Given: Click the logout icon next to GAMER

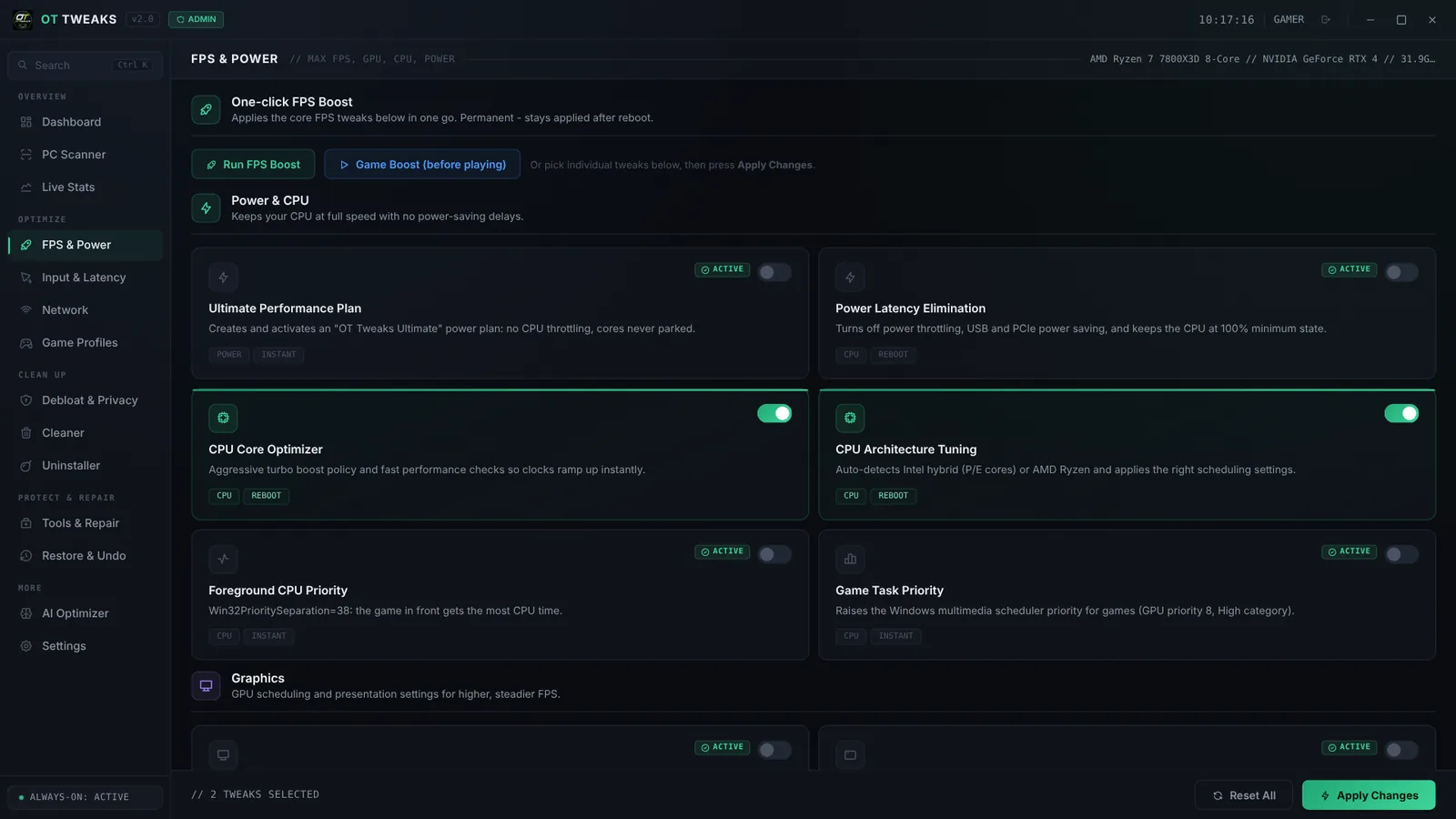Looking at the screenshot, I should [x=1326, y=19].
